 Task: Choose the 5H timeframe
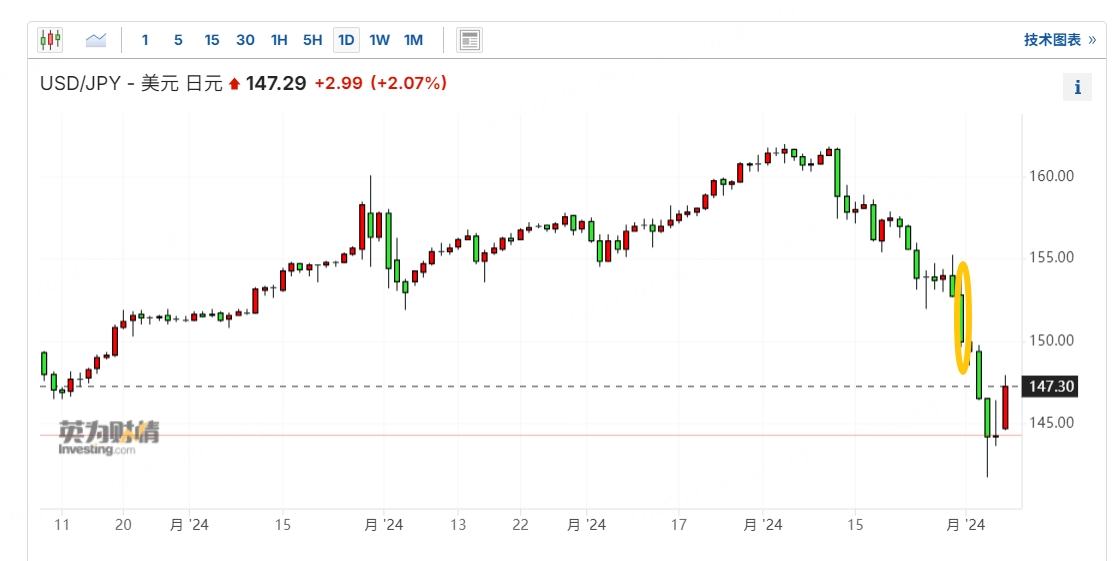(313, 40)
